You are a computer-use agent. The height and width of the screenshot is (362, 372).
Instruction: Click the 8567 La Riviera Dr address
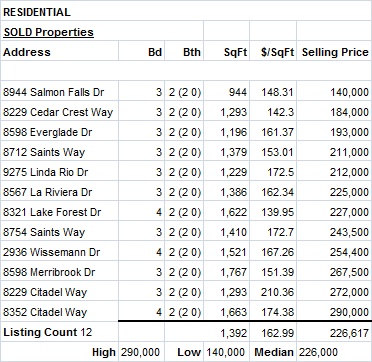coord(47,192)
